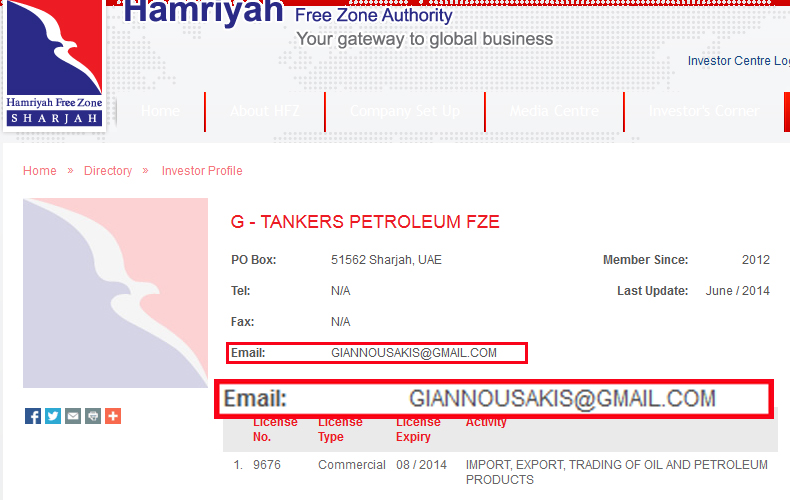Click the License Expiry column header
The height and width of the screenshot is (500, 790).
tap(418, 429)
